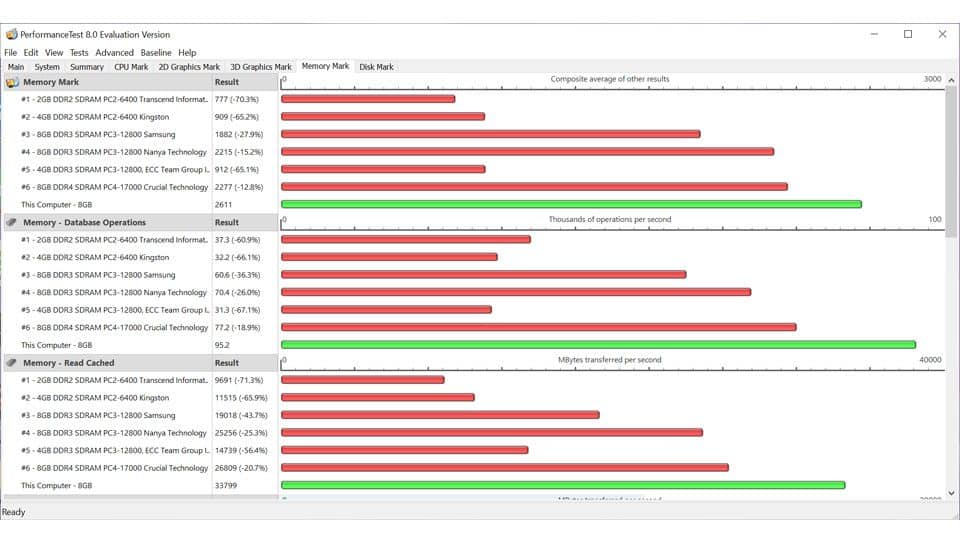This screenshot has height=540, width=960.
Task: Click the vertical scrollbar thumb
Action: 951,162
